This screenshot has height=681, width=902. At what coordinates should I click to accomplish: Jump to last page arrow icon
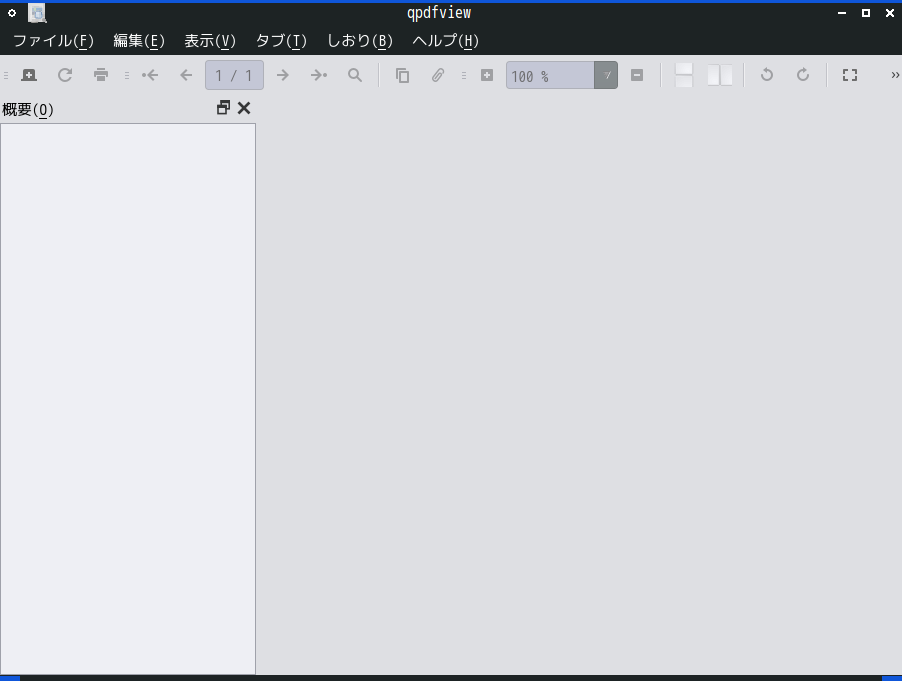319,75
